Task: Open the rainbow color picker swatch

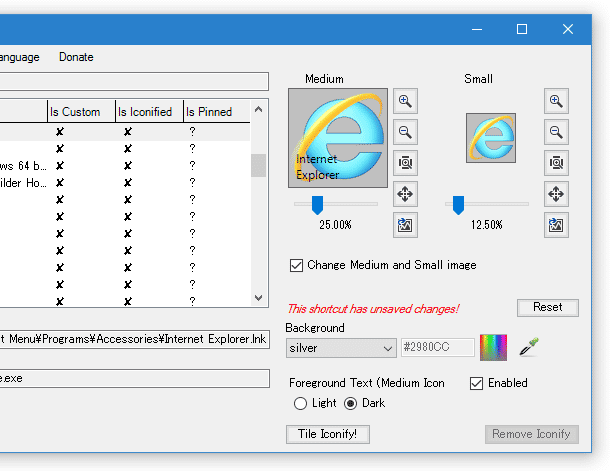Action: pos(493,347)
